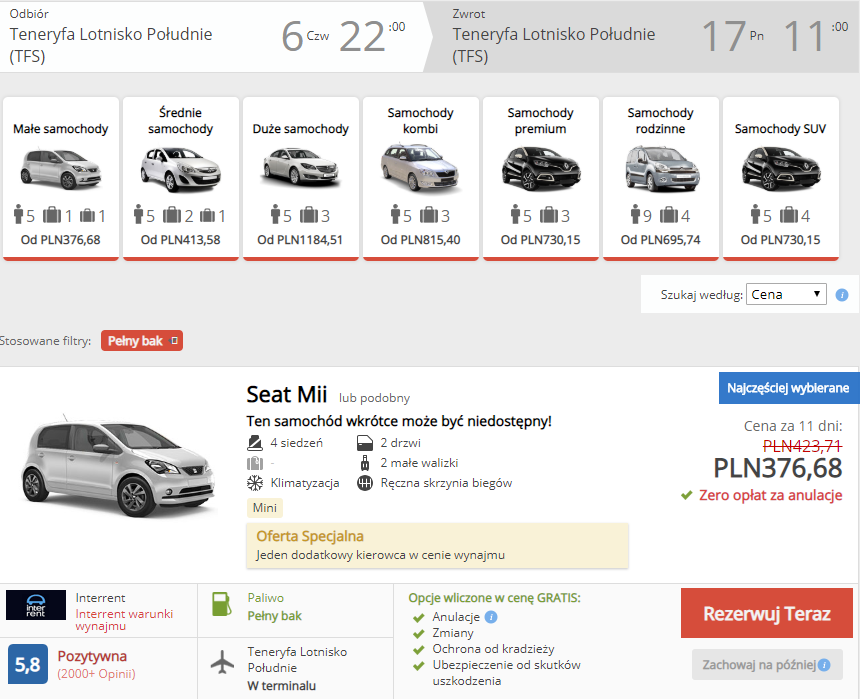Viewport: 860px width, 699px height.
Task: Open the Szukaj według Cena dropdown
Action: click(786, 295)
